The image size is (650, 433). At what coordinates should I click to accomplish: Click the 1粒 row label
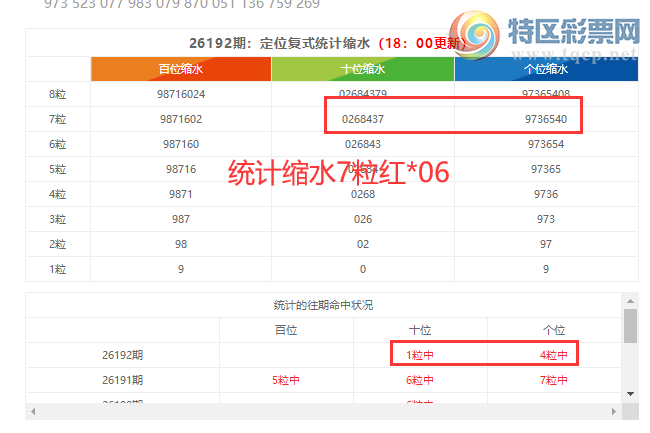(x=58, y=269)
